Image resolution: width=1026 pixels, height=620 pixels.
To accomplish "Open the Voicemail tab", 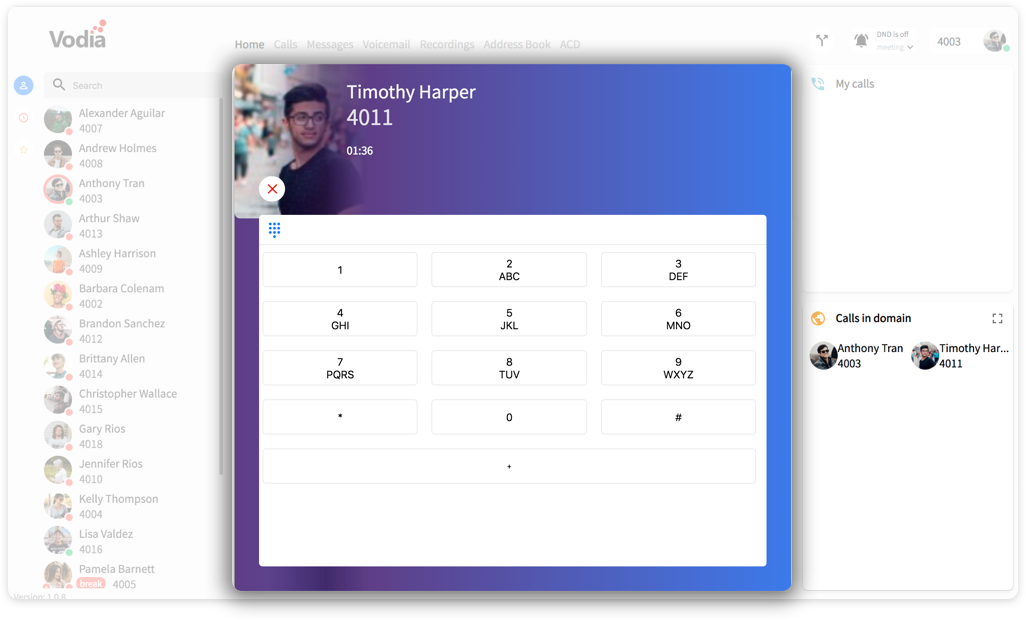I will click(386, 44).
